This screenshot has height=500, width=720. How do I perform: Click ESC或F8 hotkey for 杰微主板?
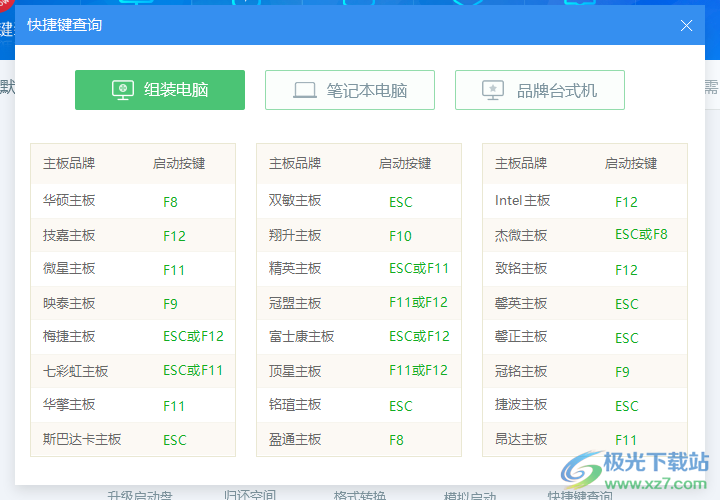coord(641,235)
